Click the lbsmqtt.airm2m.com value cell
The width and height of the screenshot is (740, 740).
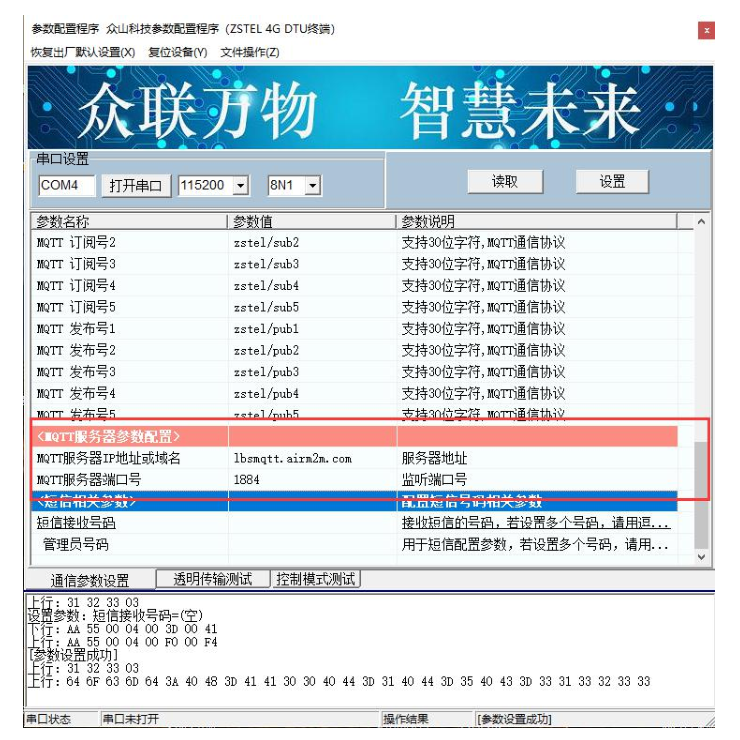point(312,458)
